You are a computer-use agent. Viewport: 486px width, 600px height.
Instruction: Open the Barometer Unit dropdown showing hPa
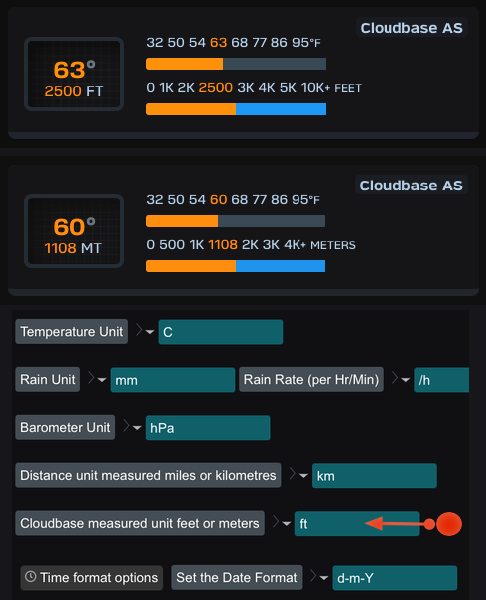[x=208, y=427]
